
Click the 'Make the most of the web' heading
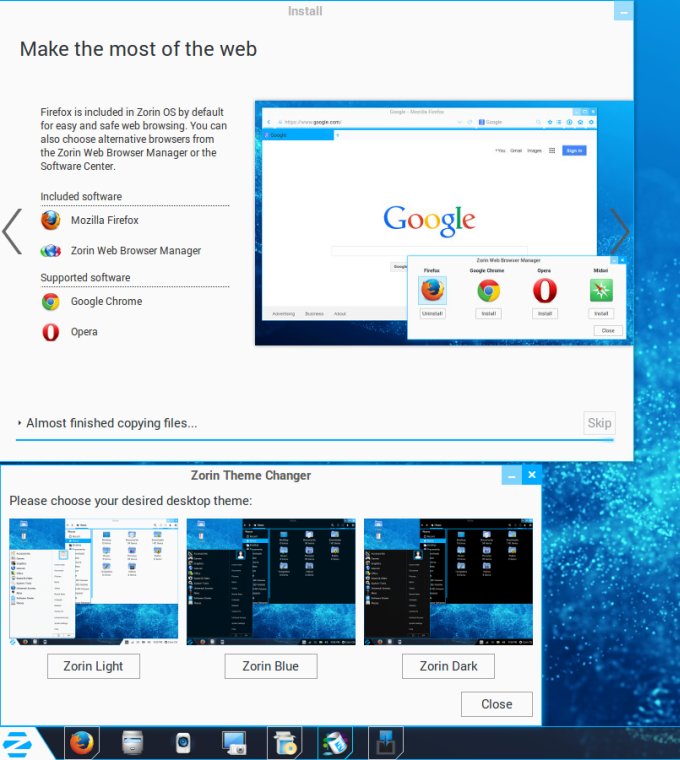138,49
